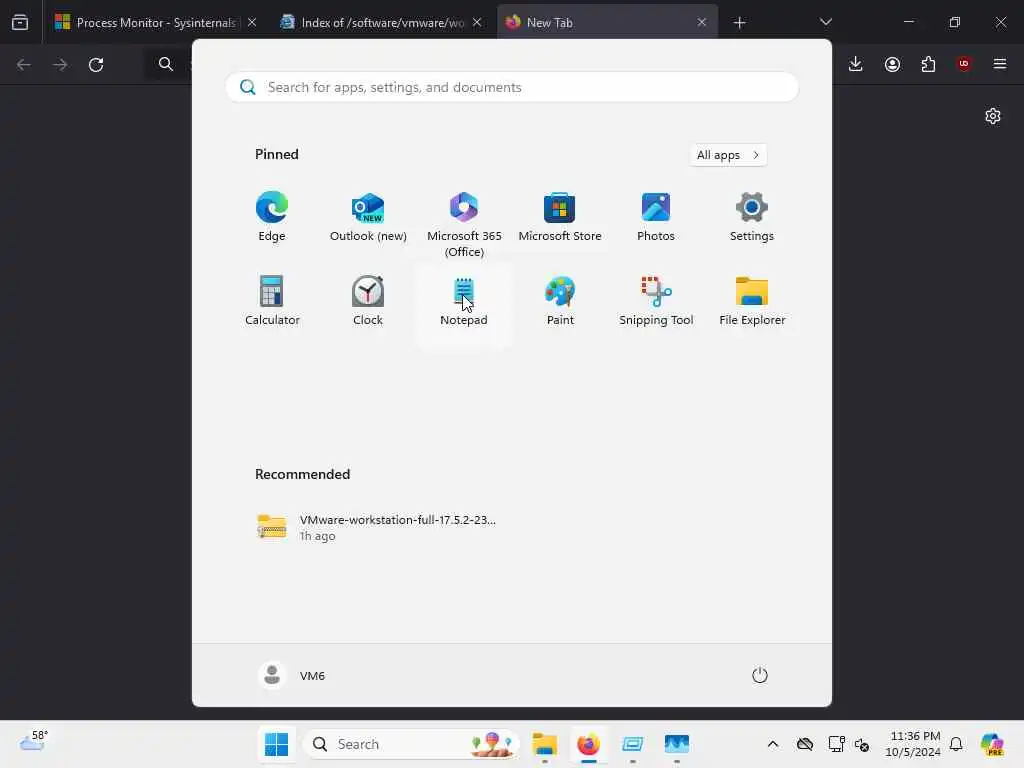Click the taskbar Search box

pyautogui.click(x=411, y=744)
